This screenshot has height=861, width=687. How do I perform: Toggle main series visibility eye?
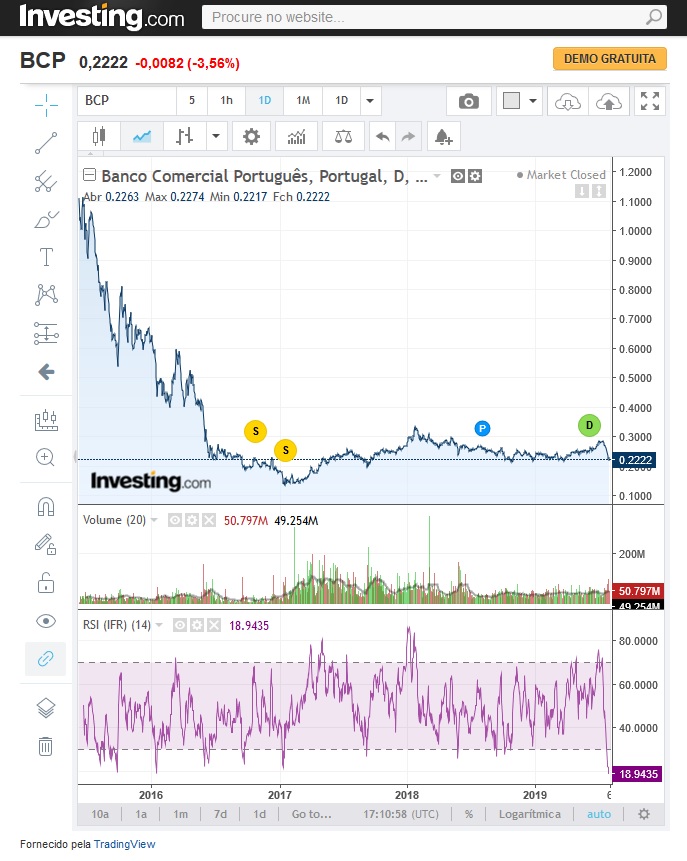[457, 176]
